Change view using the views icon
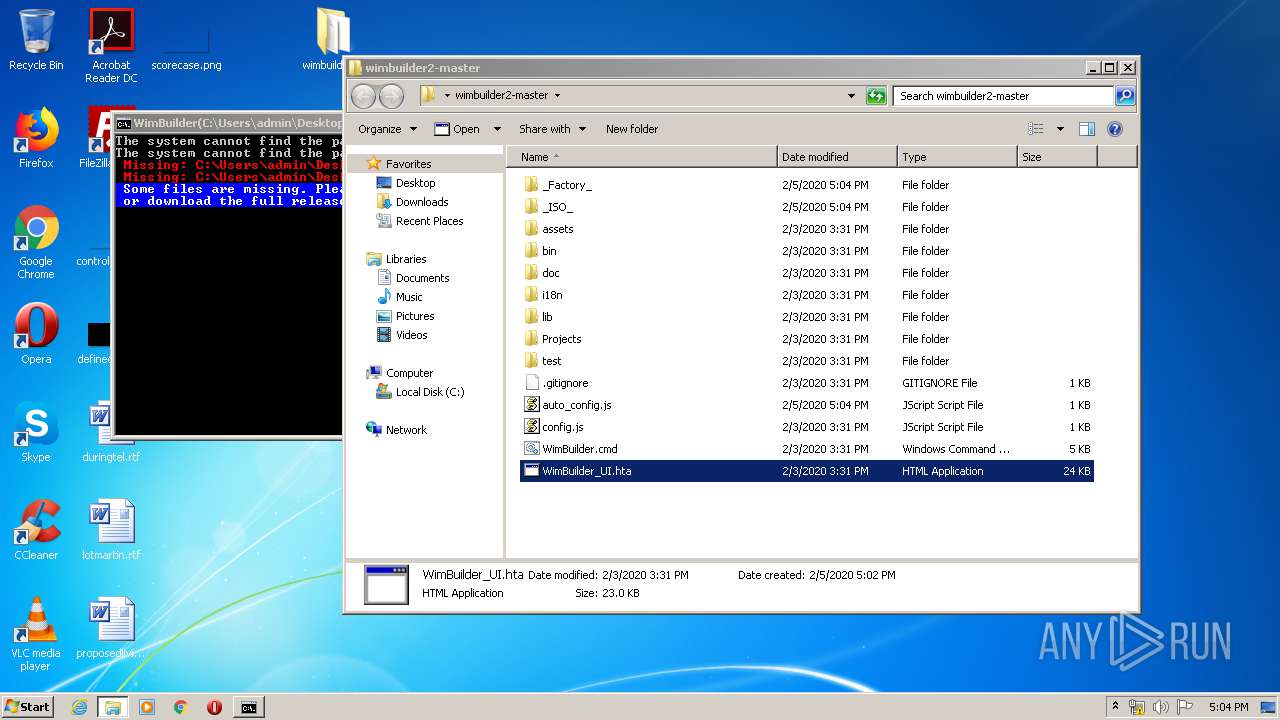 [x=1036, y=129]
